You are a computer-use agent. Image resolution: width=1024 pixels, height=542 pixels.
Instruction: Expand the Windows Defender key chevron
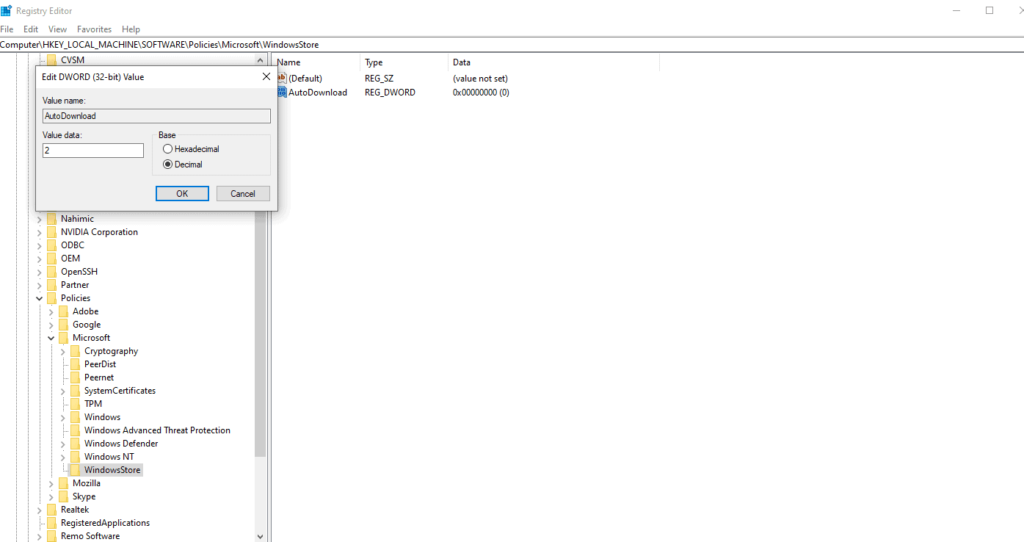pyautogui.click(x=63, y=444)
